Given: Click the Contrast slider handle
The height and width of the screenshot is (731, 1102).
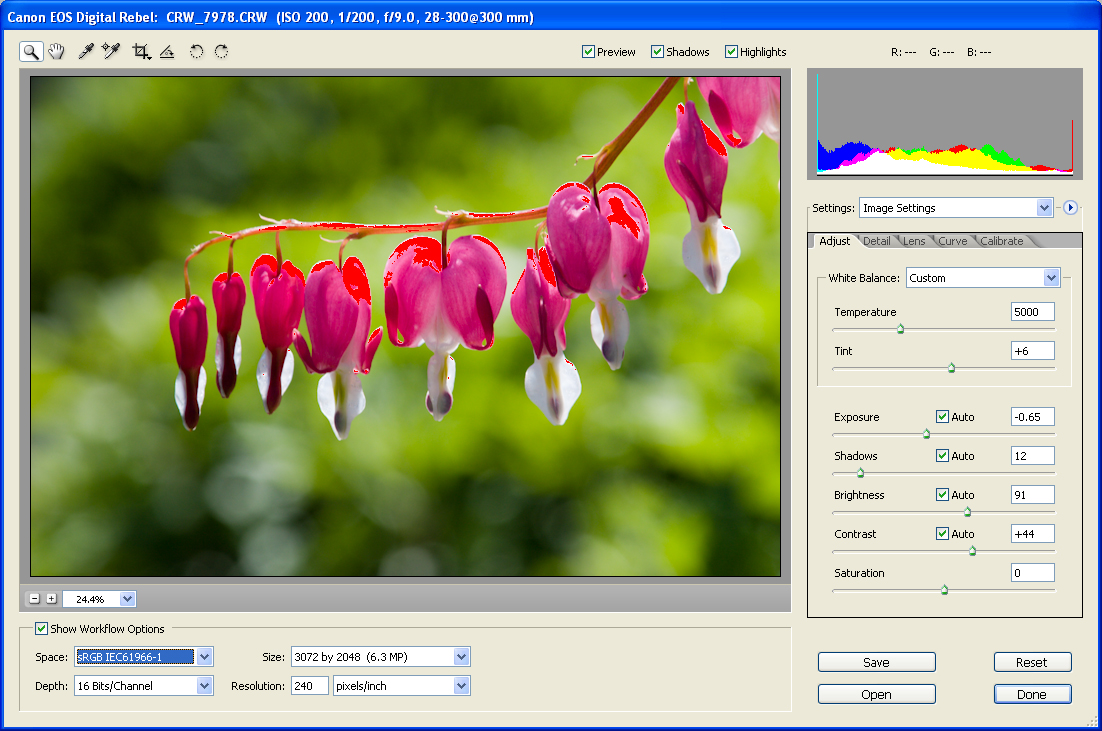Looking at the screenshot, I should point(973,551).
